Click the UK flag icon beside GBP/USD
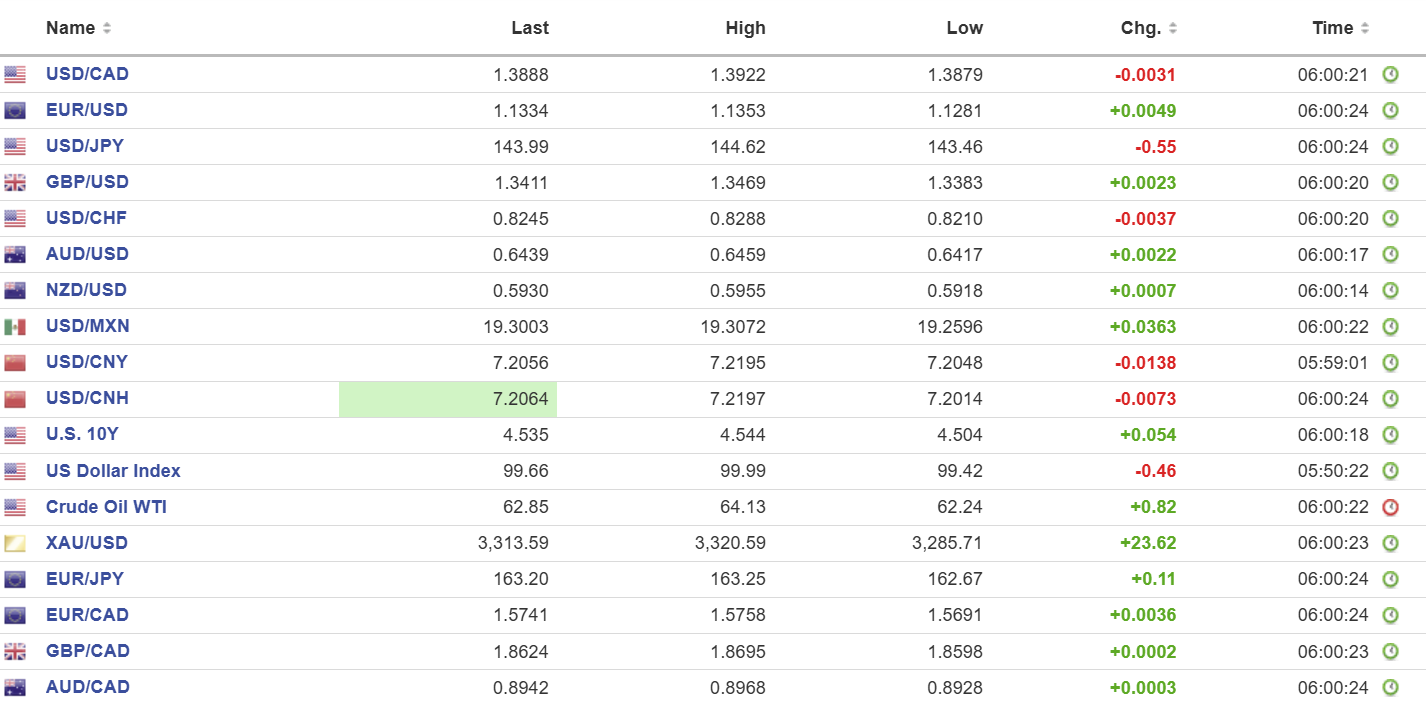 tap(15, 183)
